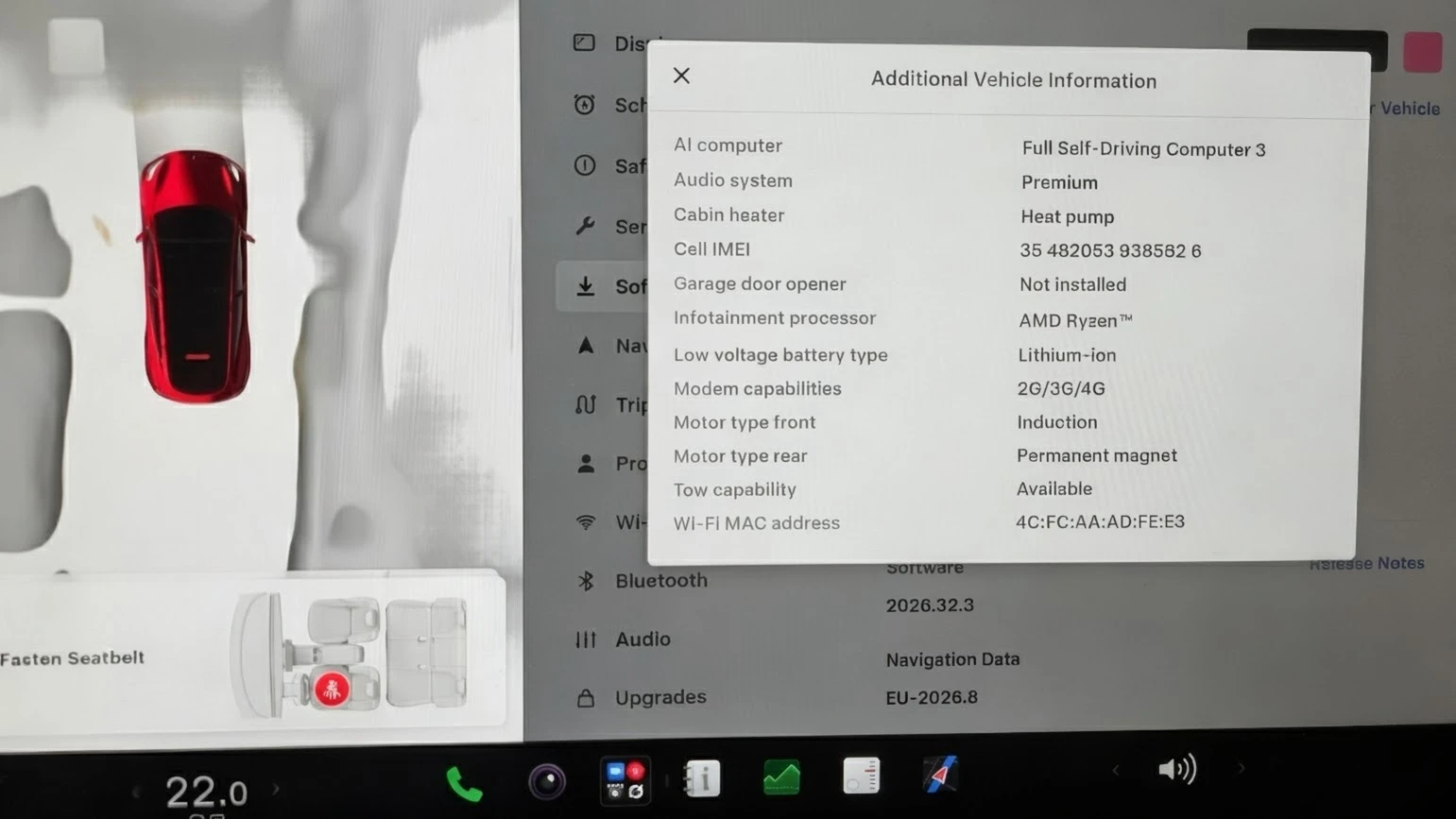Select the 'Low voltage battery type' label

point(780,355)
